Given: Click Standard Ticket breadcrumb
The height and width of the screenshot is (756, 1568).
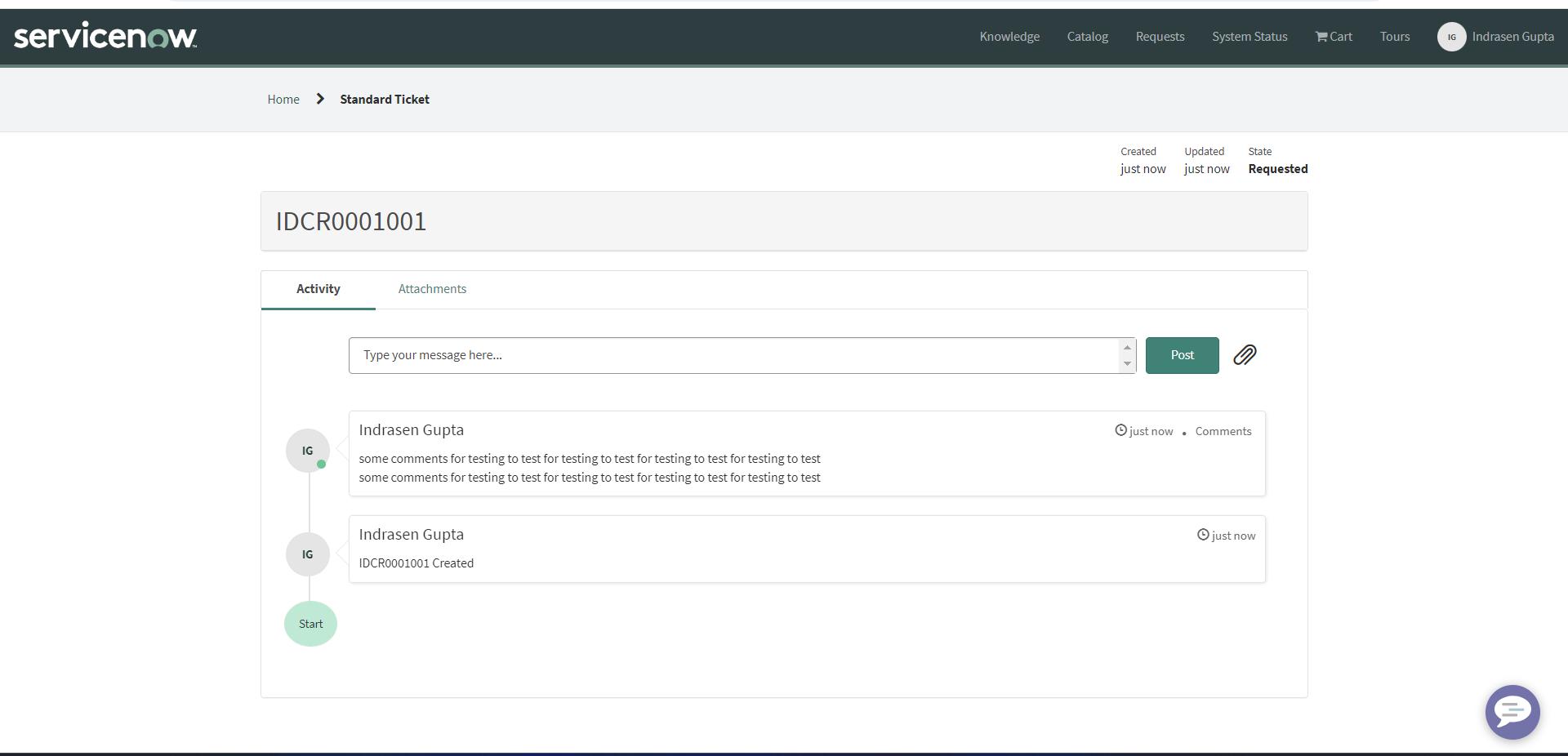Looking at the screenshot, I should [385, 99].
